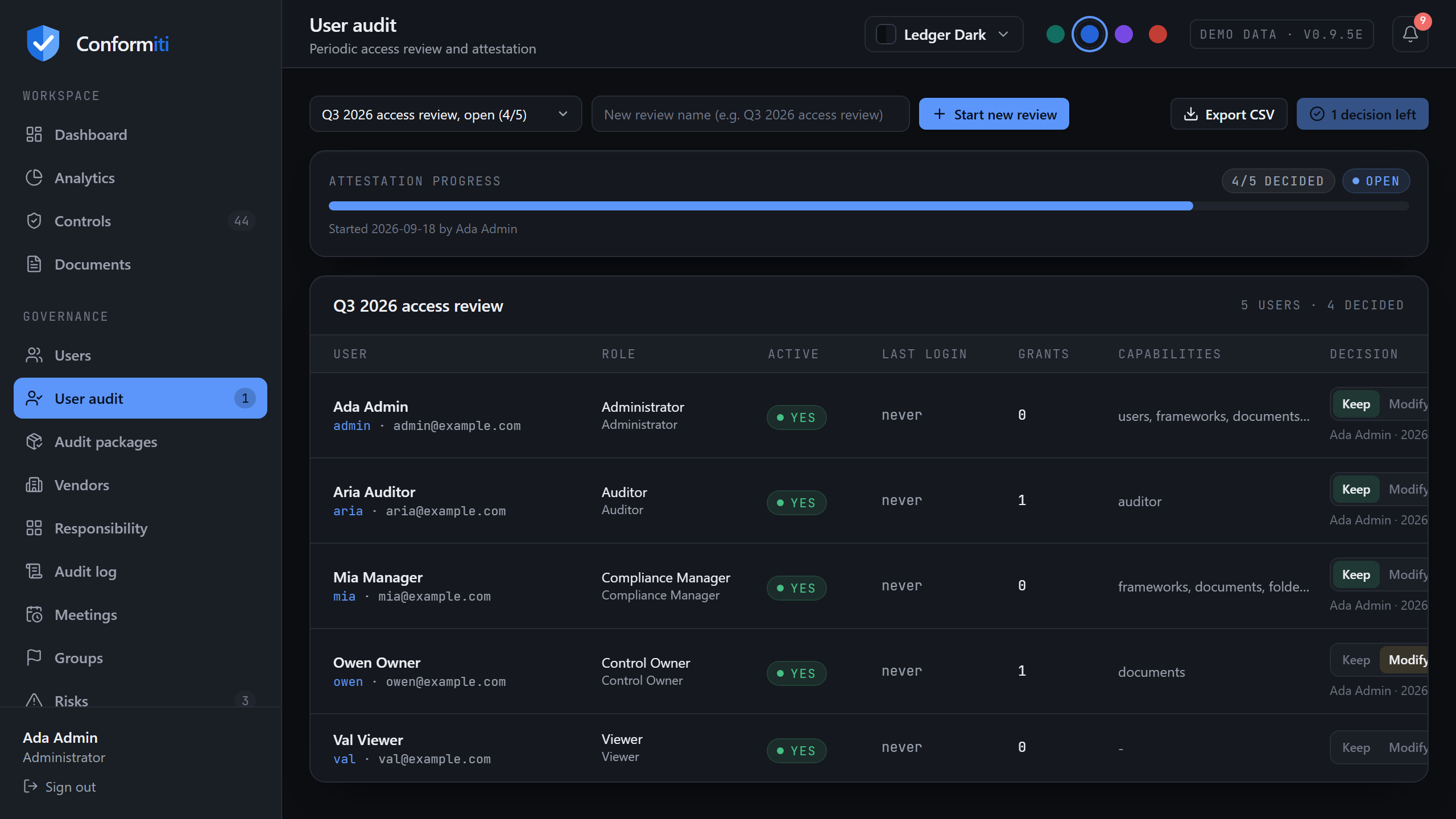
Task: Choose Keep for Aria Auditor
Action: point(1356,489)
